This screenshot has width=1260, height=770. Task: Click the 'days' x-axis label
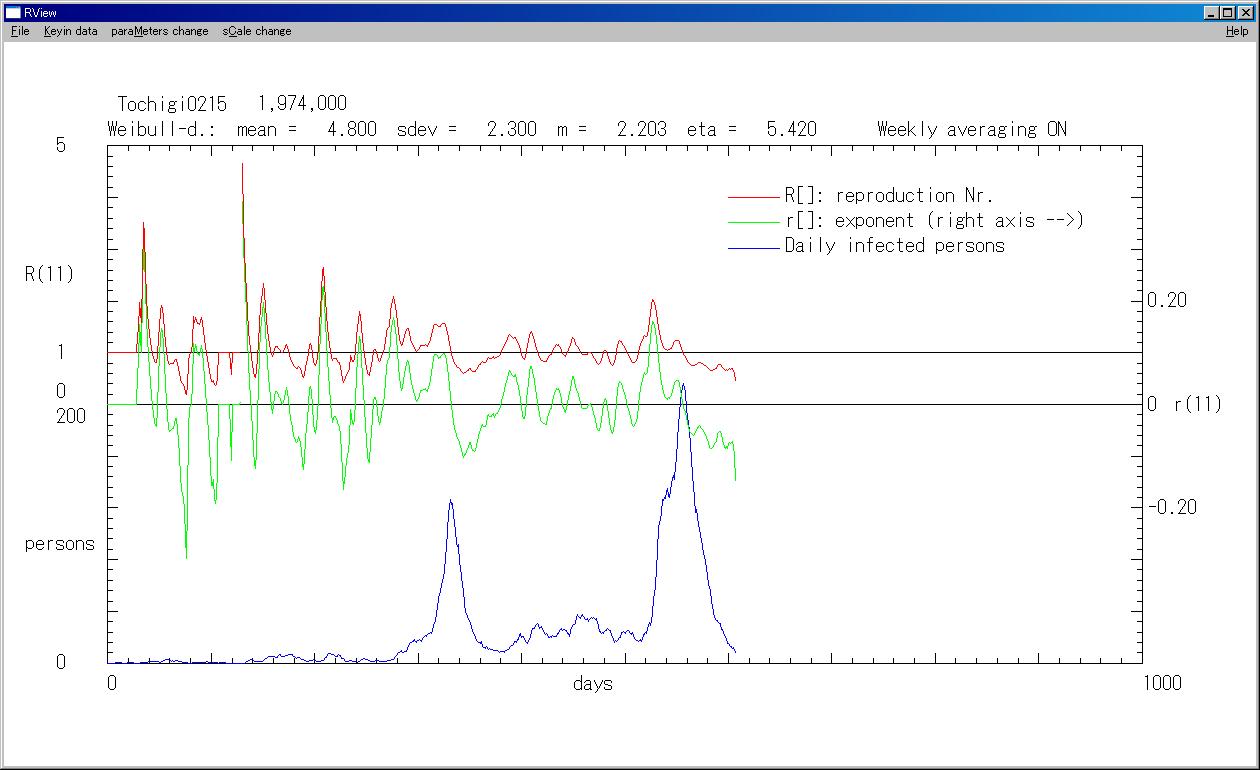(x=593, y=683)
